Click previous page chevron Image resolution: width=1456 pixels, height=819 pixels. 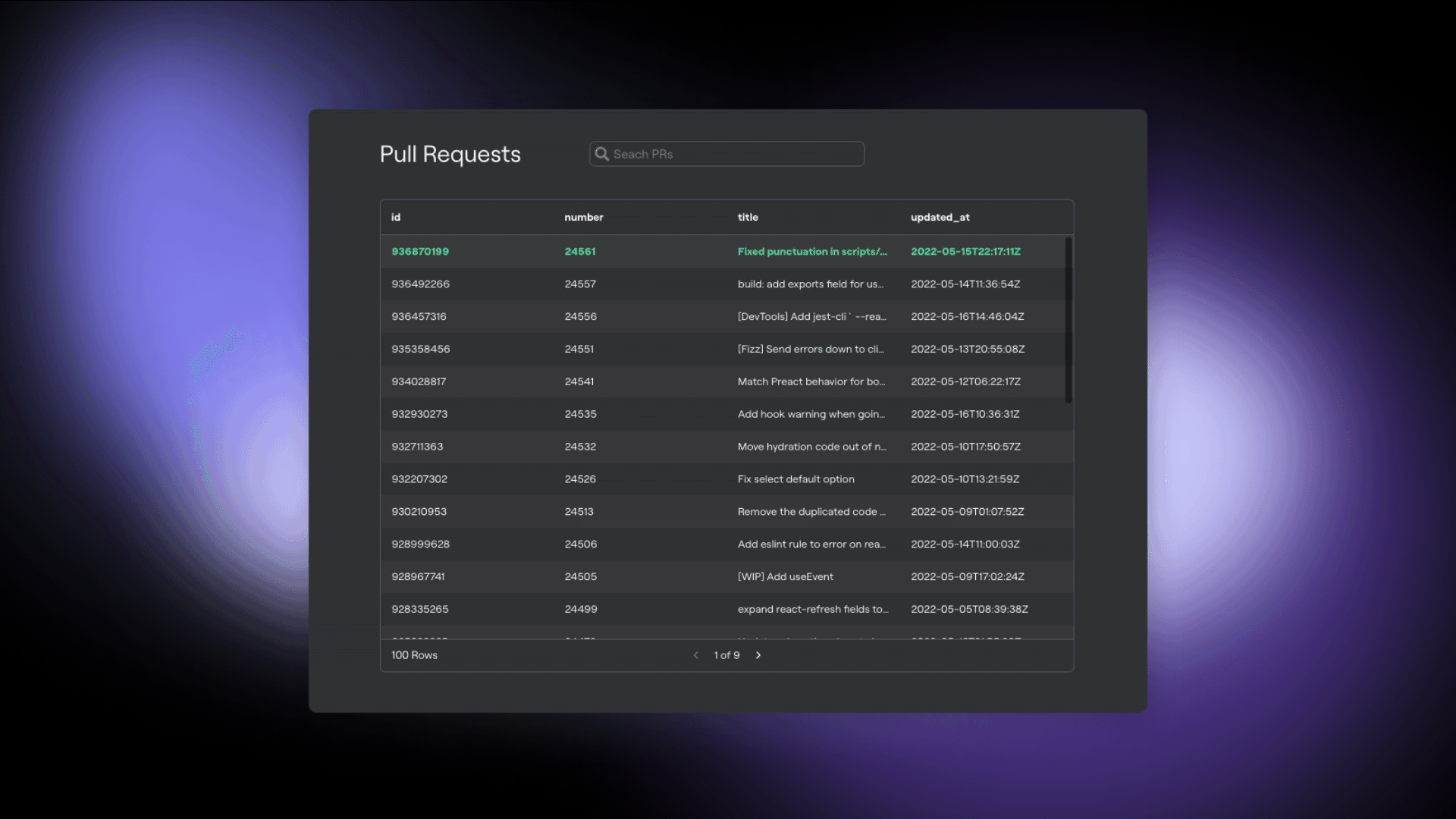(x=696, y=655)
